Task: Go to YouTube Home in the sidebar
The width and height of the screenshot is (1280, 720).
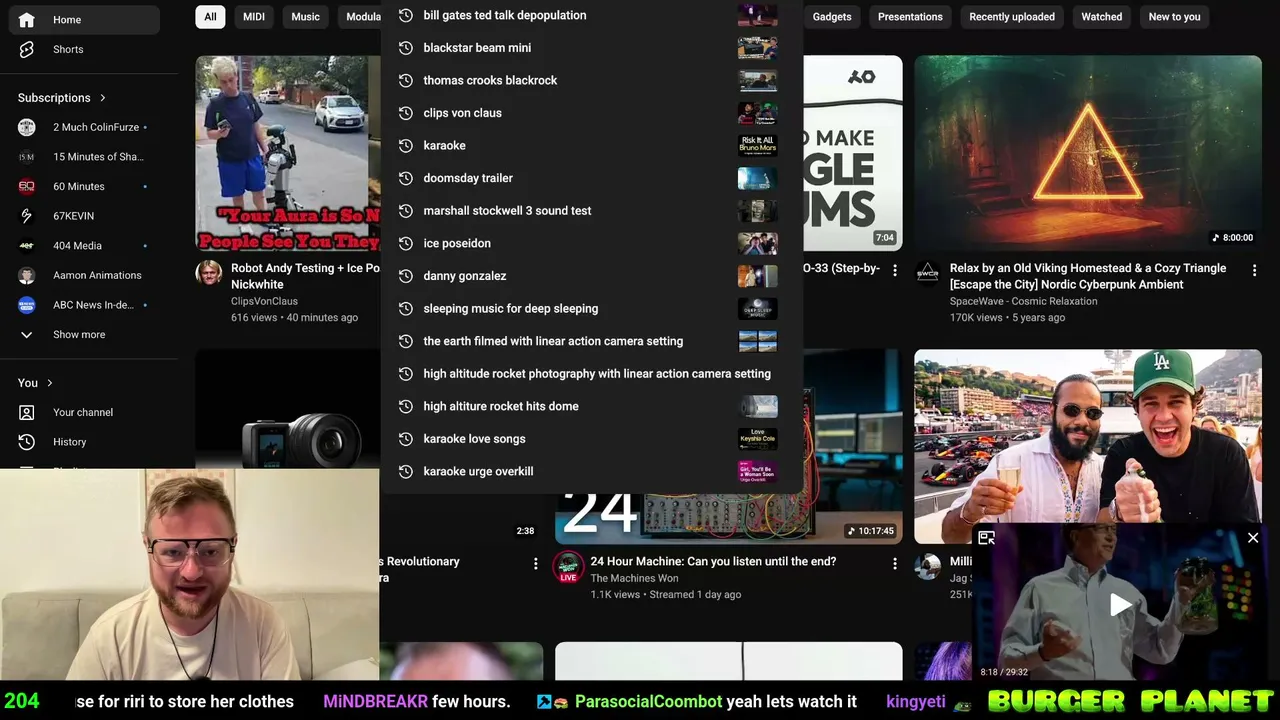Action: [x=84, y=20]
